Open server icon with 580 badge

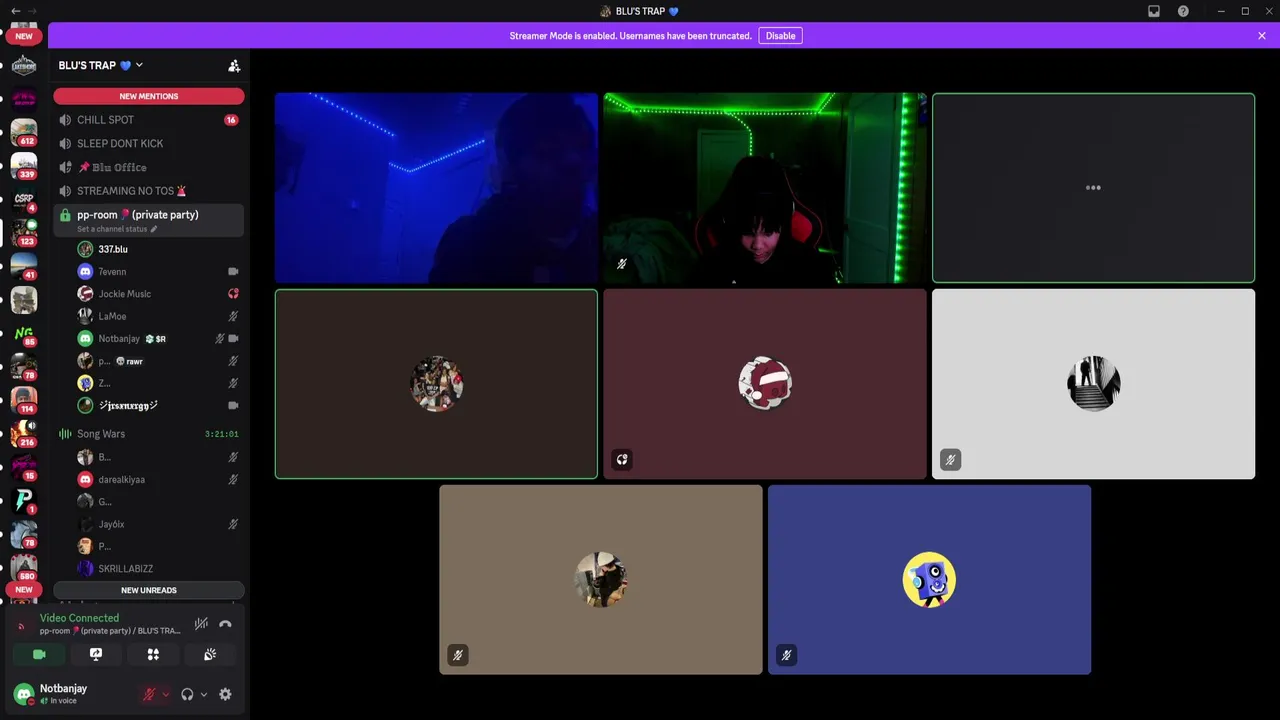point(24,567)
